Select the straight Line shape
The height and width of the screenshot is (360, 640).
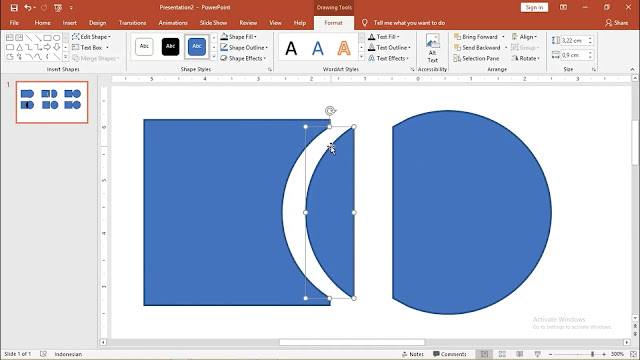(x=29, y=38)
